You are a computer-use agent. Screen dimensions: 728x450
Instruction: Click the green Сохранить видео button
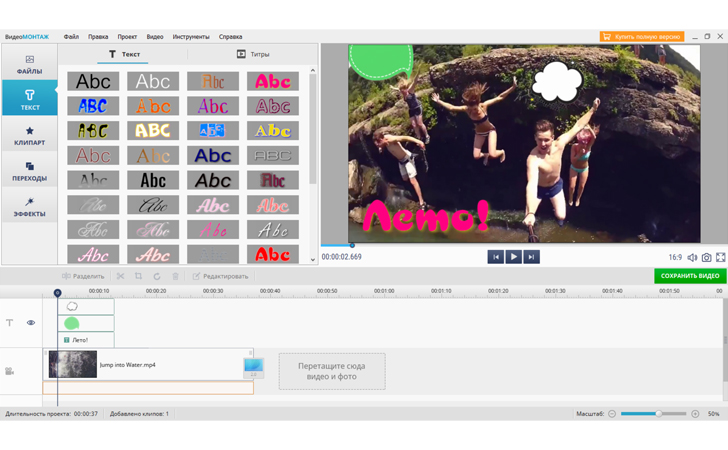[690, 276]
